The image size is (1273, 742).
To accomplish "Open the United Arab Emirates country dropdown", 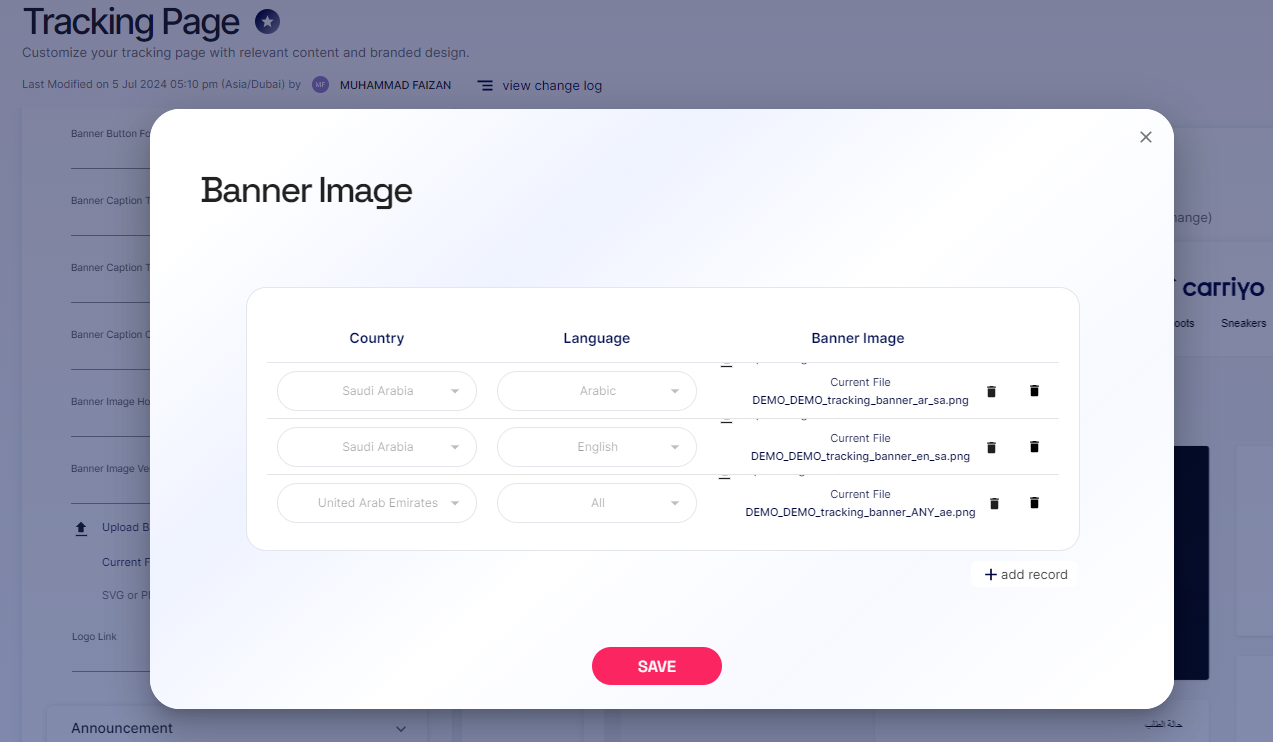I will (377, 503).
